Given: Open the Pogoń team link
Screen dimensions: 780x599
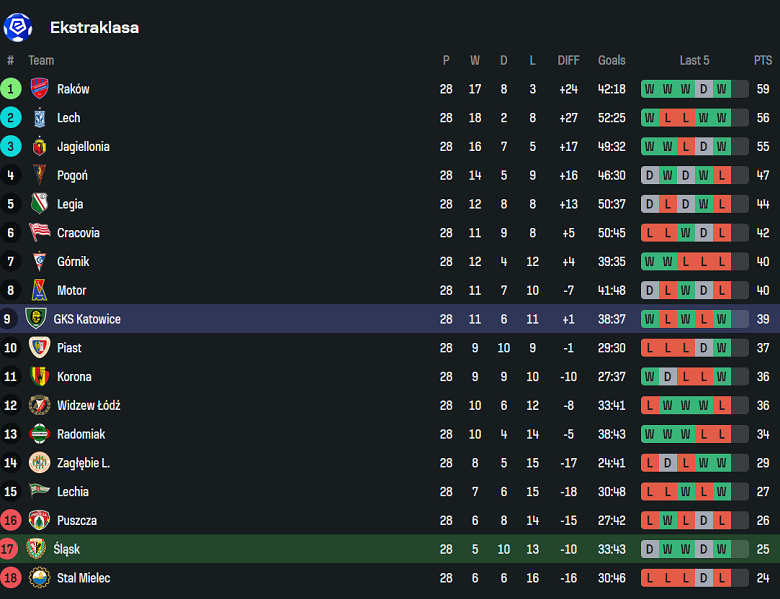Looking at the screenshot, I should pyautogui.click(x=72, y=176).
